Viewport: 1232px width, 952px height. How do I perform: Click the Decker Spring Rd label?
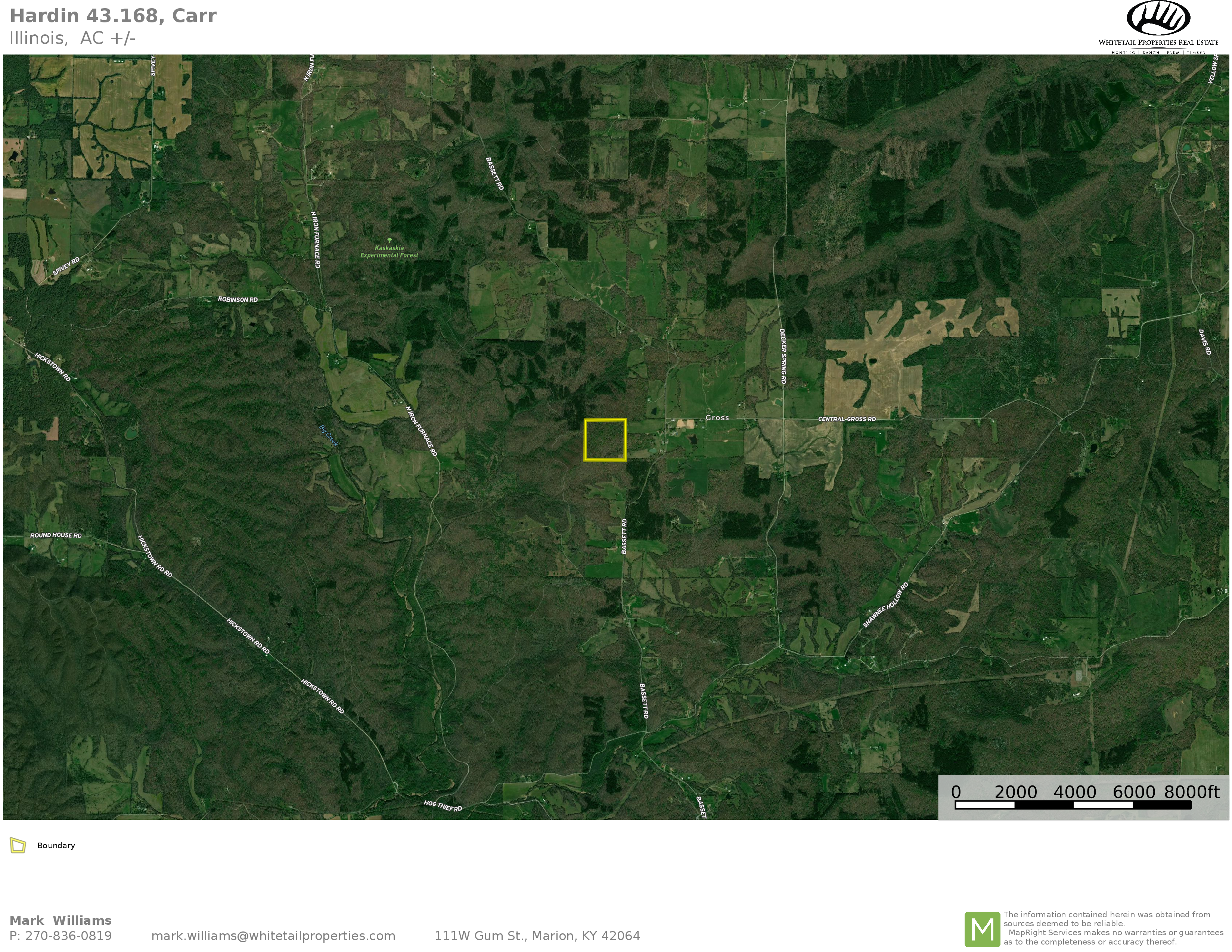pos(783,357)
